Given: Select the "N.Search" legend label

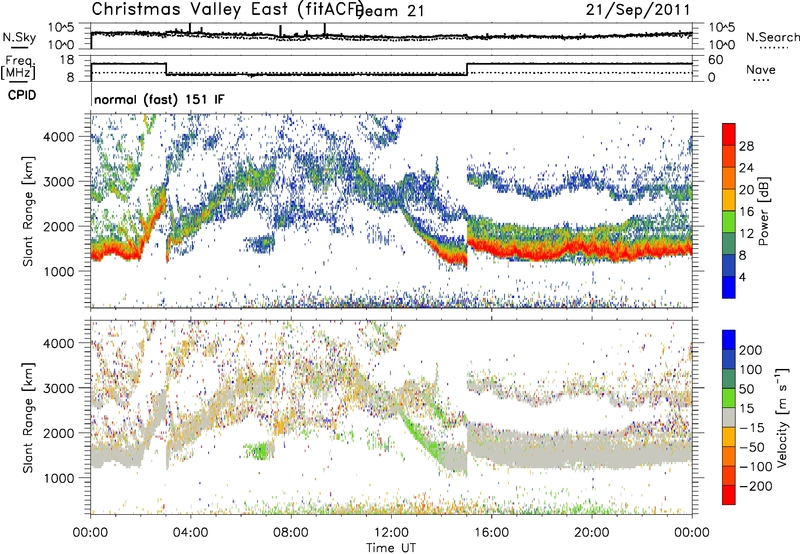Looking at the screenshot, I should point(773,37).
